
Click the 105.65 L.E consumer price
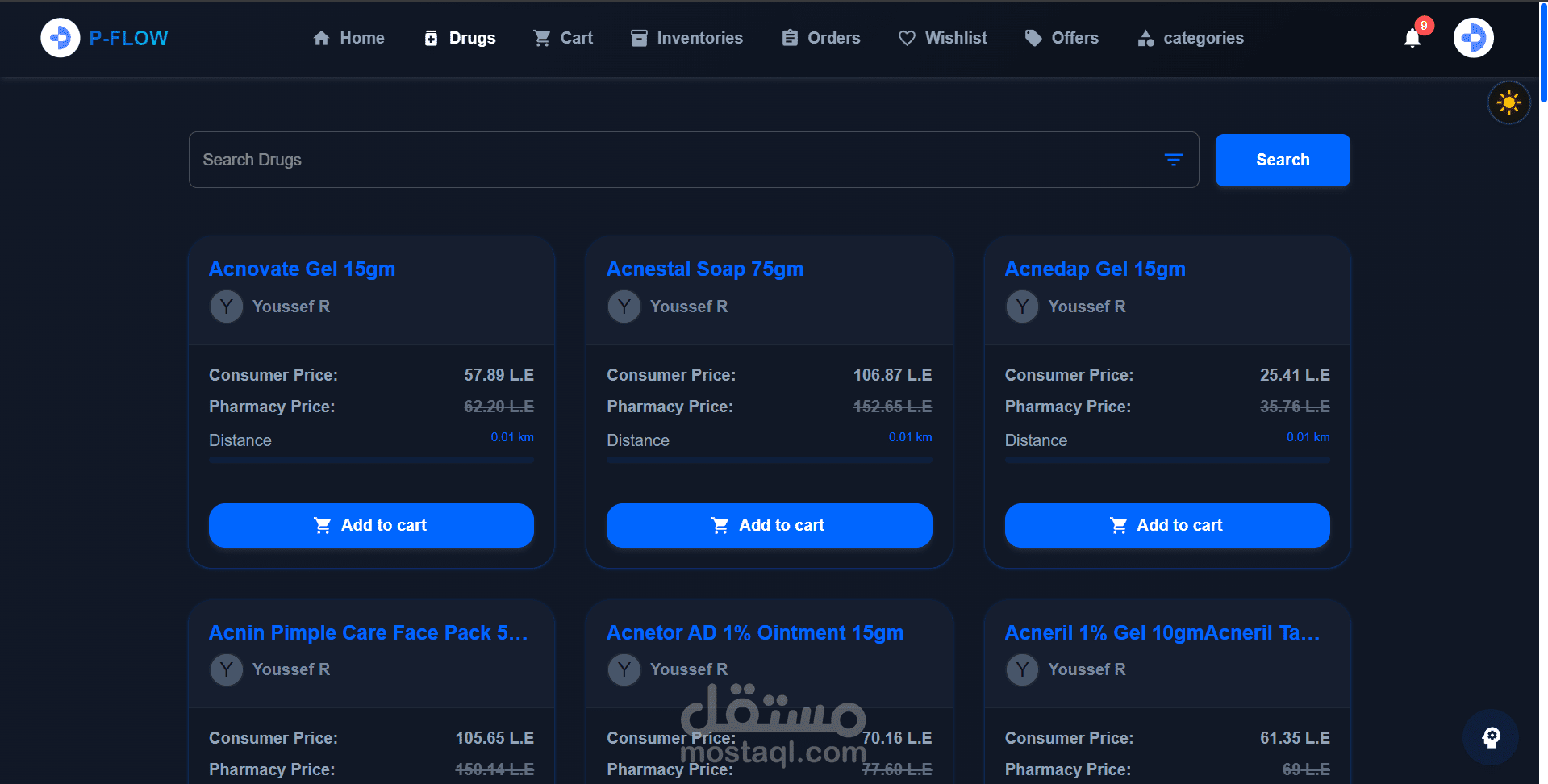[494, 738]
